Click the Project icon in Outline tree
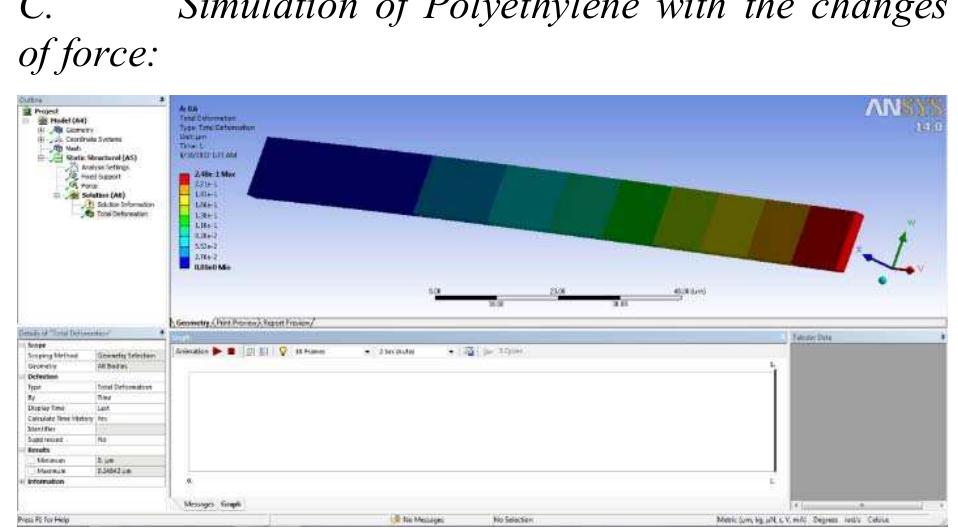This screenshot has height=528, width=958. 27,112
